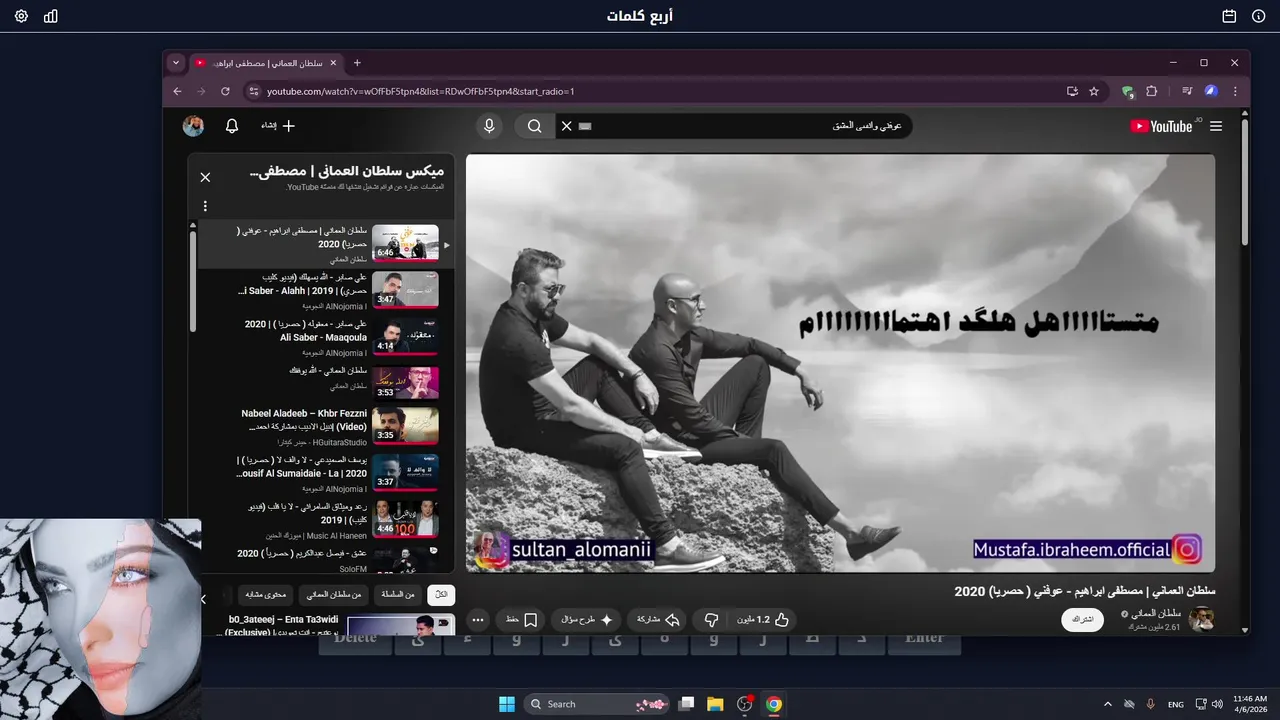Open taskbar clock 11:46 AM
The height and width of the screenshot is (720, 1280).
tap(1250, 704)
